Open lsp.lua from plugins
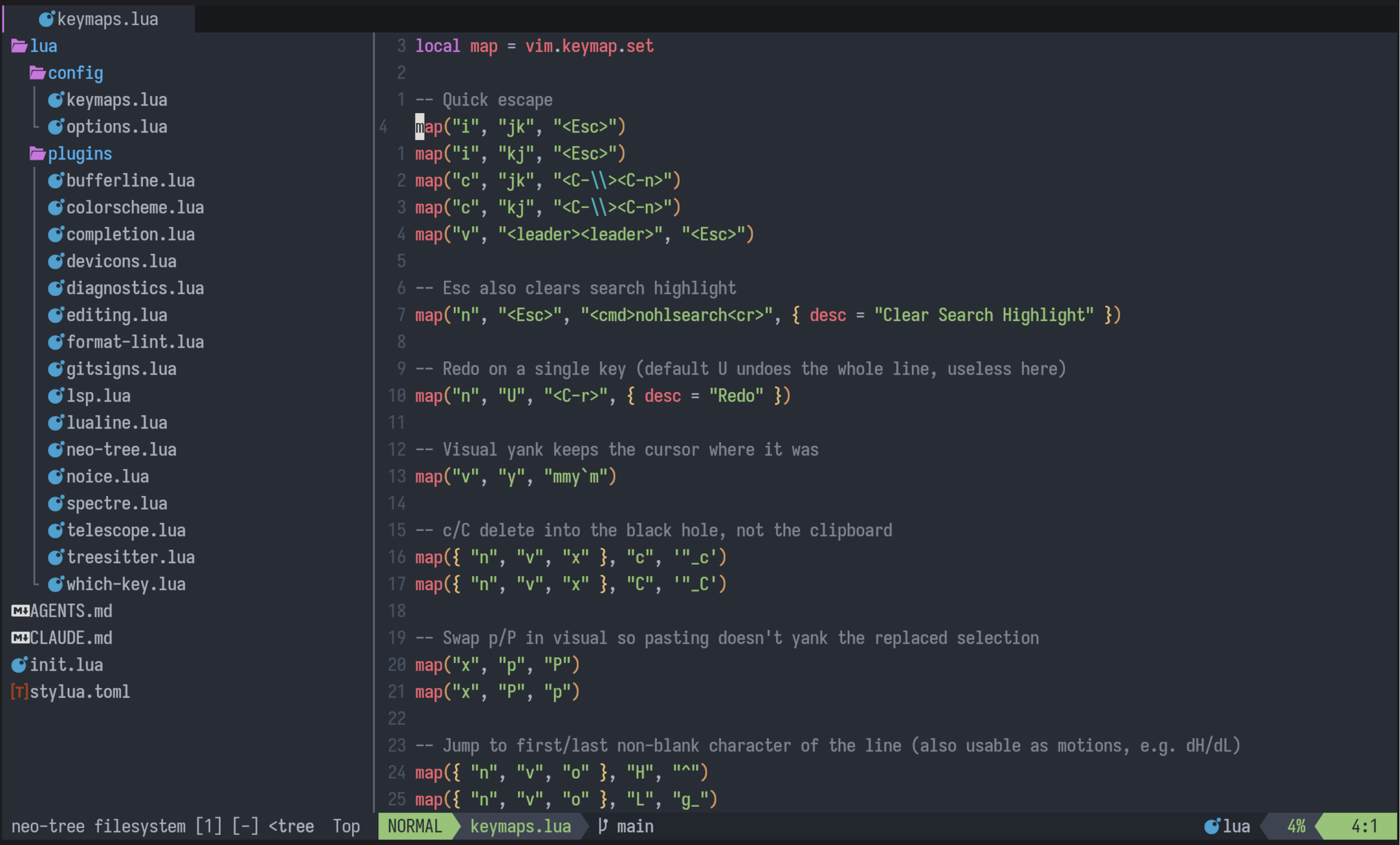The image size is (1400, 845). pos(98,396)
